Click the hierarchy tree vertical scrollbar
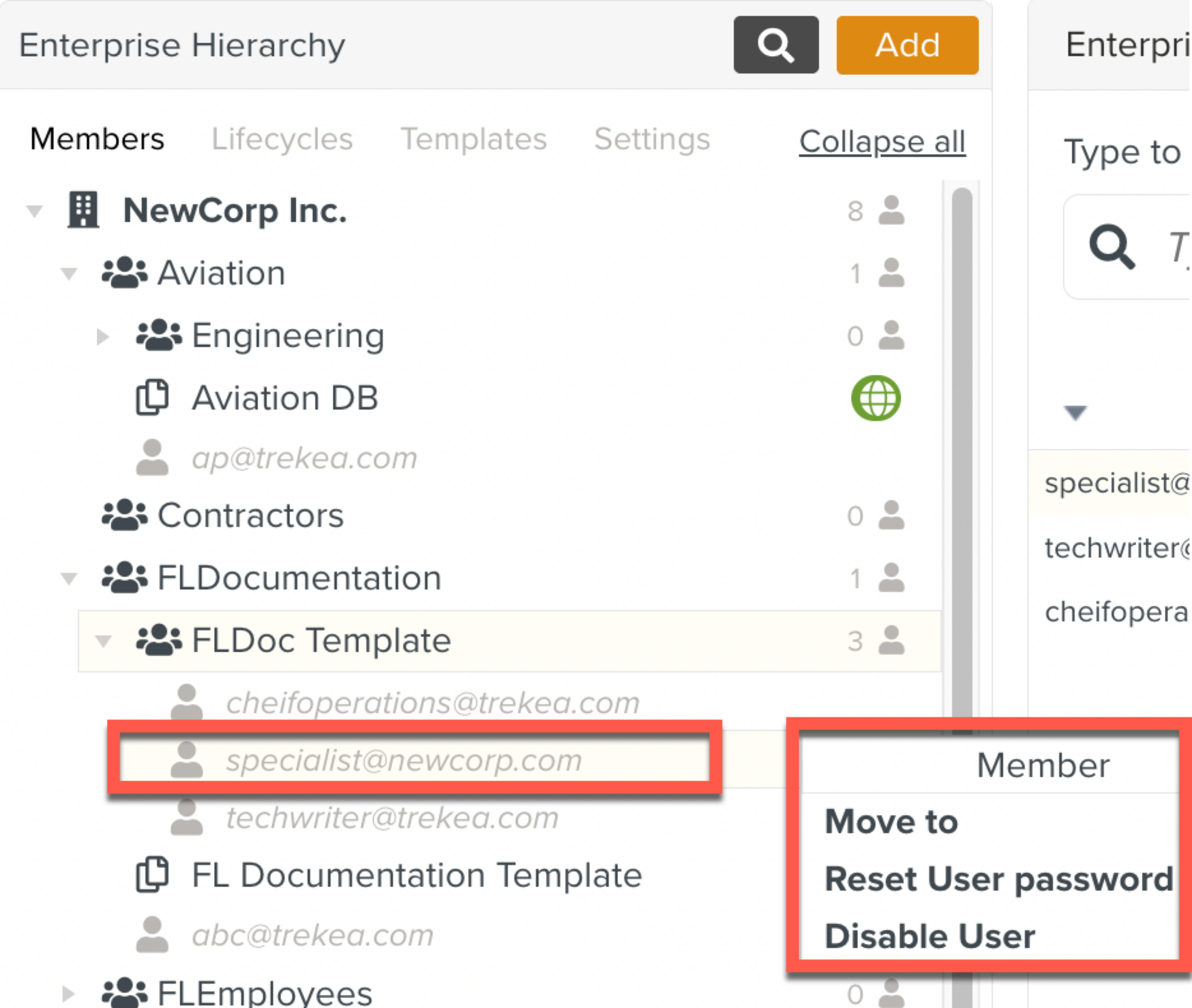The width and height of the screenshot is (1192, 1008). coord(962,457)
